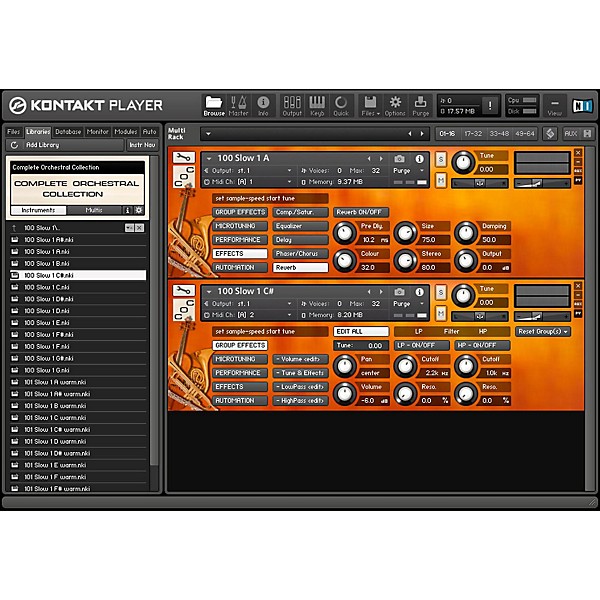Select 100 Slow 1 C#.nki in file list
The height and width of the screenshot is (600, 600).
(x=78, y=275)
